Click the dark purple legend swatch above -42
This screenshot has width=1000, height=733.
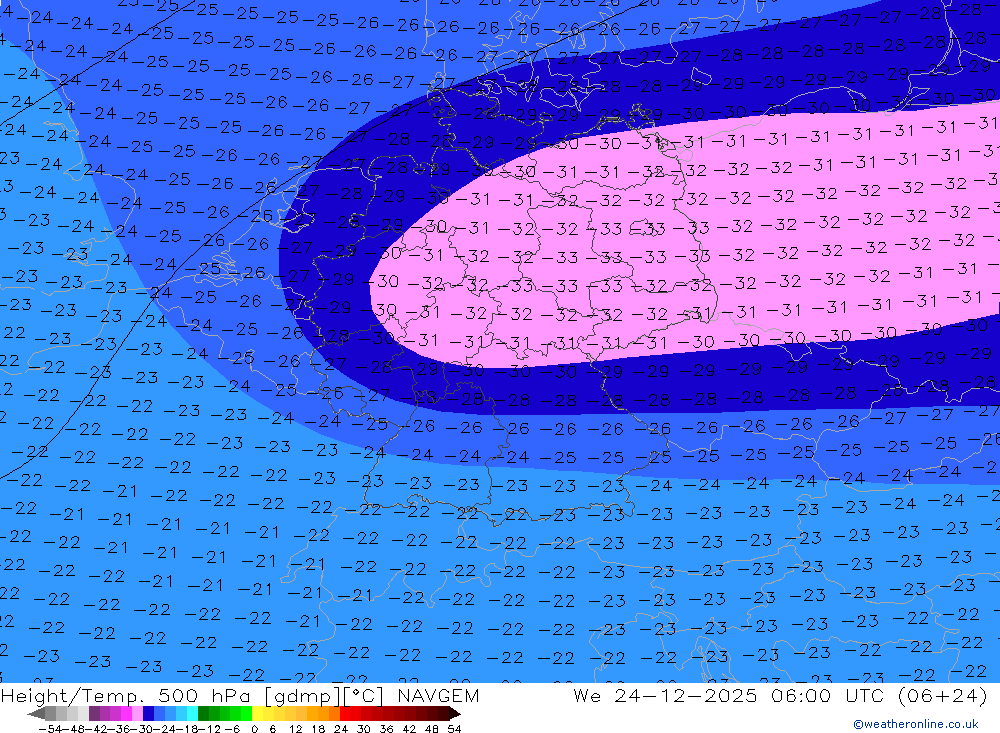(94, 713)
